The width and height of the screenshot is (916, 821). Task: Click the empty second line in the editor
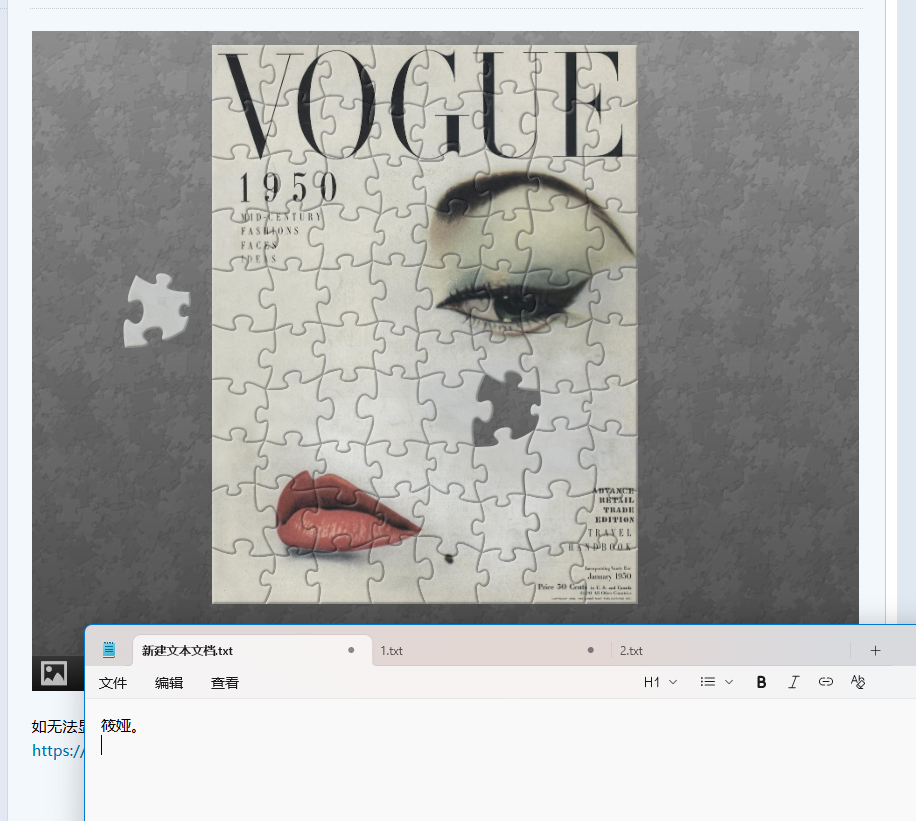point(502,746)
